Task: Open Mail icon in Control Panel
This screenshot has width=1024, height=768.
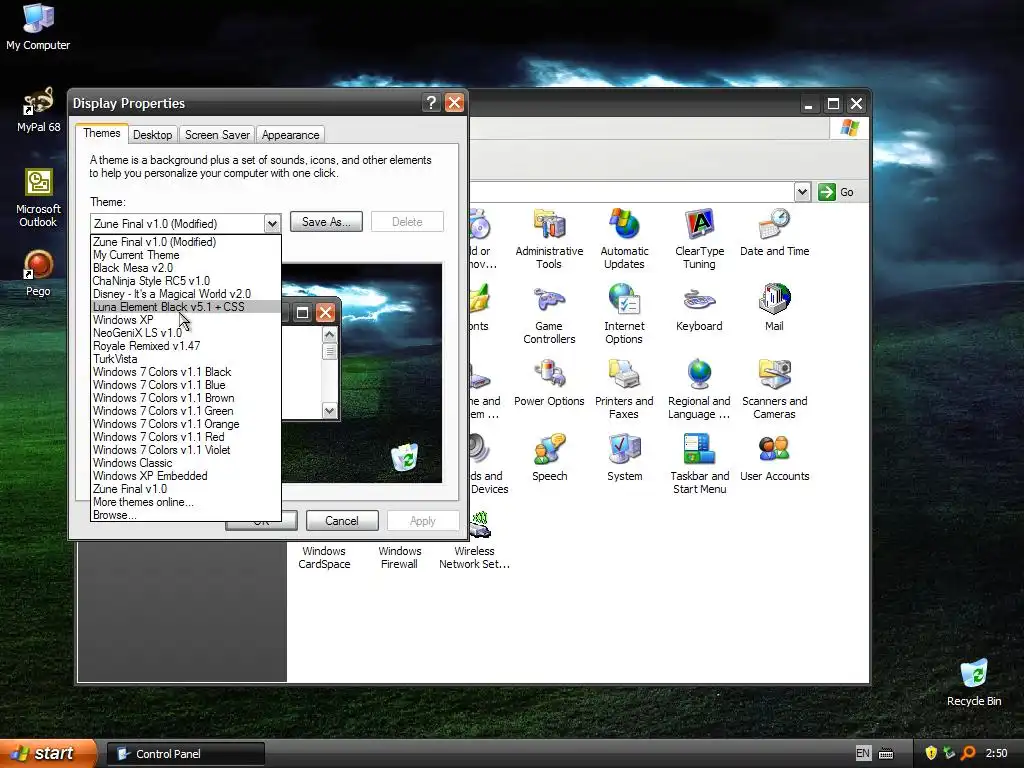Action: coord(774,308)
